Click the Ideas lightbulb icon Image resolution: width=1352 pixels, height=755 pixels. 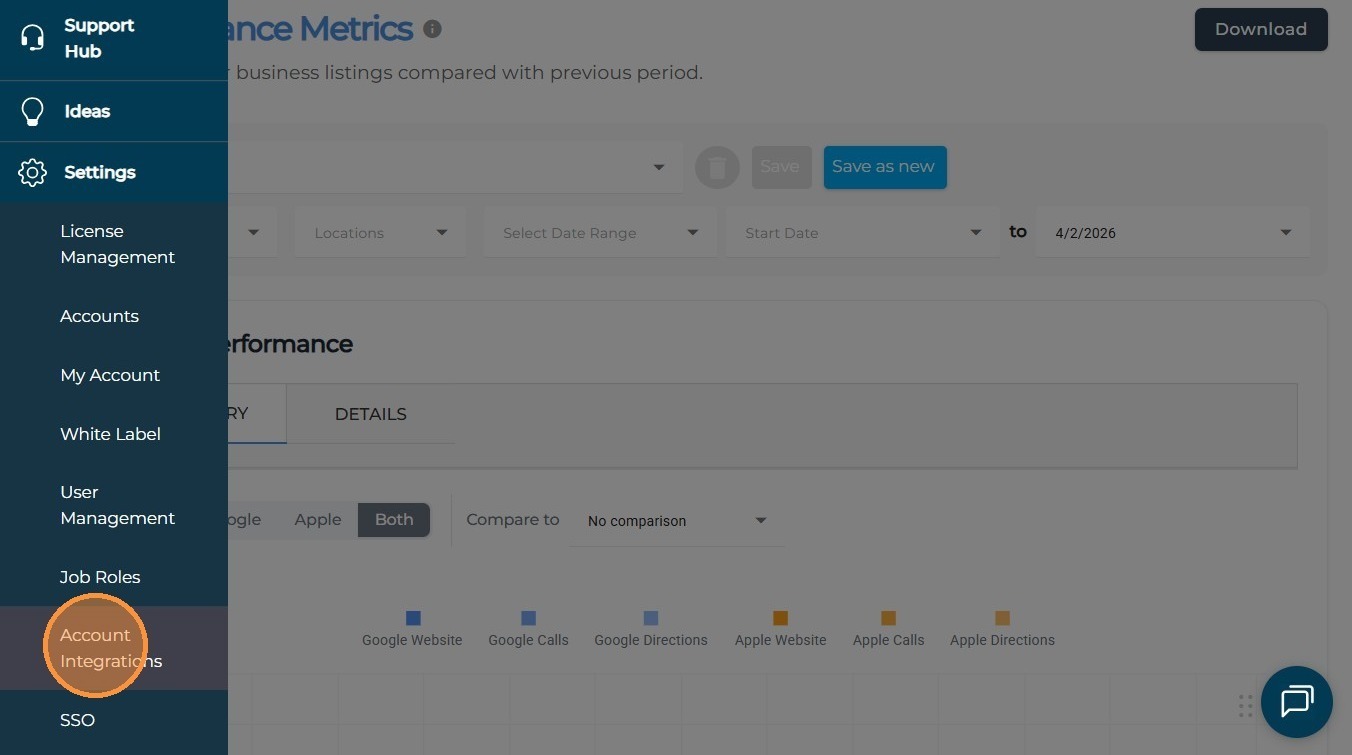point(32,111)
